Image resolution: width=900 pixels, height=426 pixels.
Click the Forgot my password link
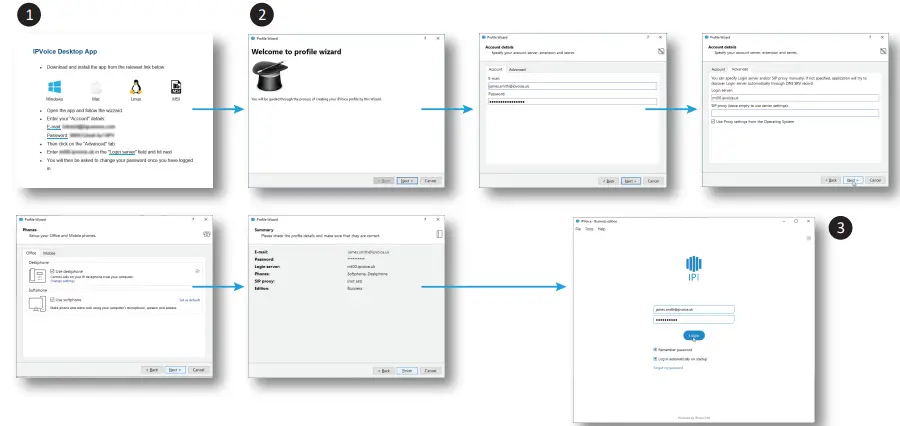point(668,368)
